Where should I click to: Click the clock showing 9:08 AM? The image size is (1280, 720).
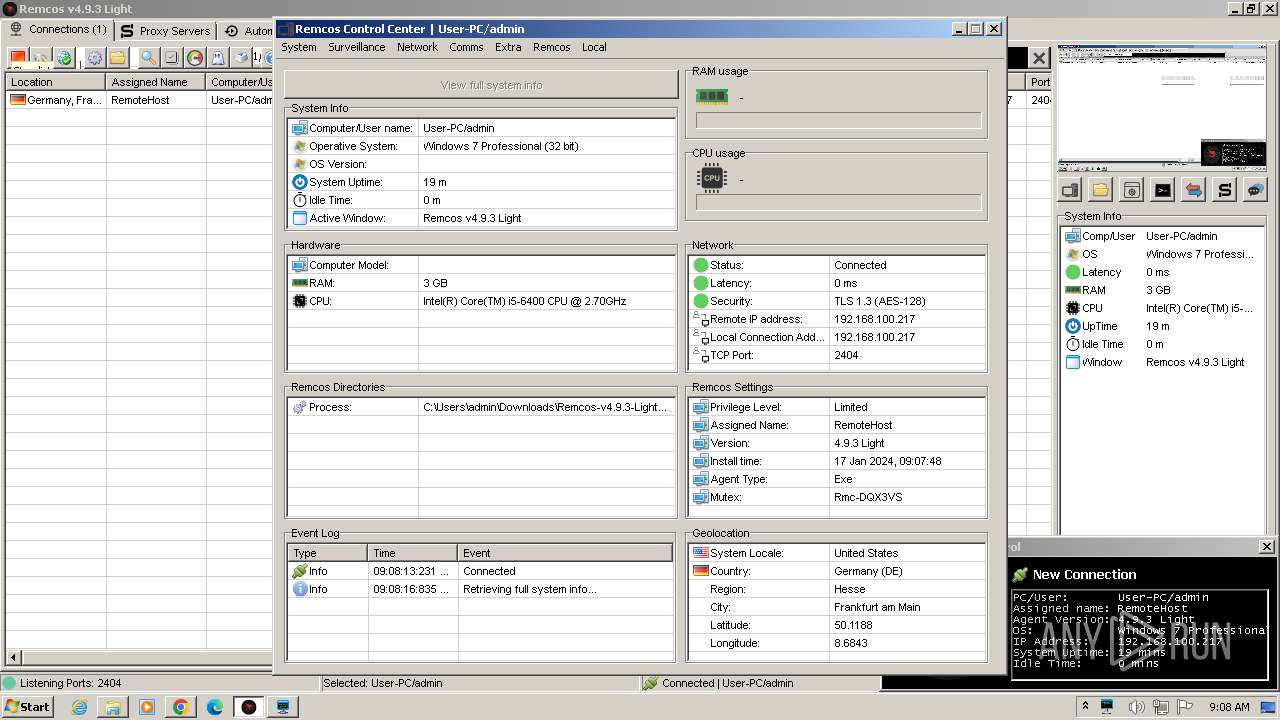click(x=1229, y=707)
